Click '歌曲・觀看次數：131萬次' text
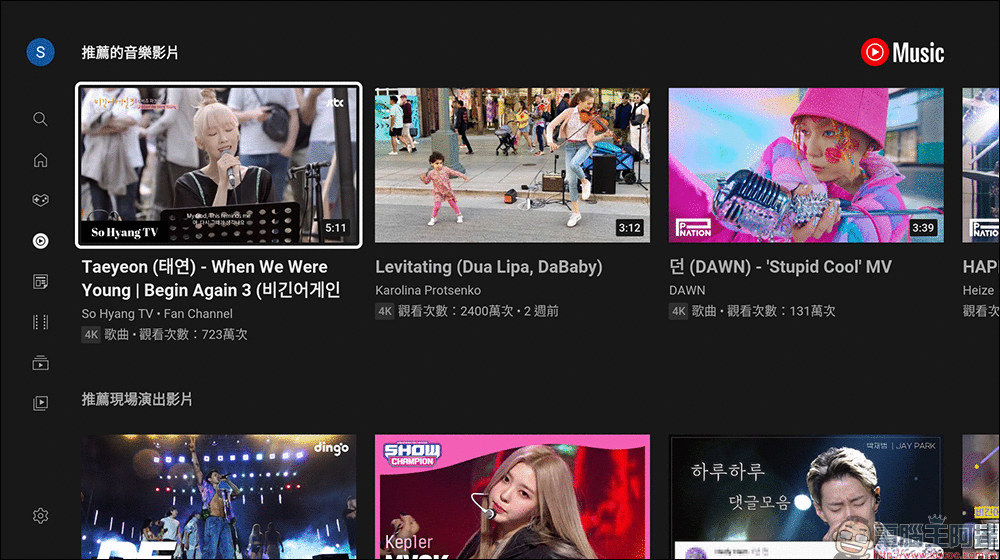The image size is (1000, 560). 763,311
